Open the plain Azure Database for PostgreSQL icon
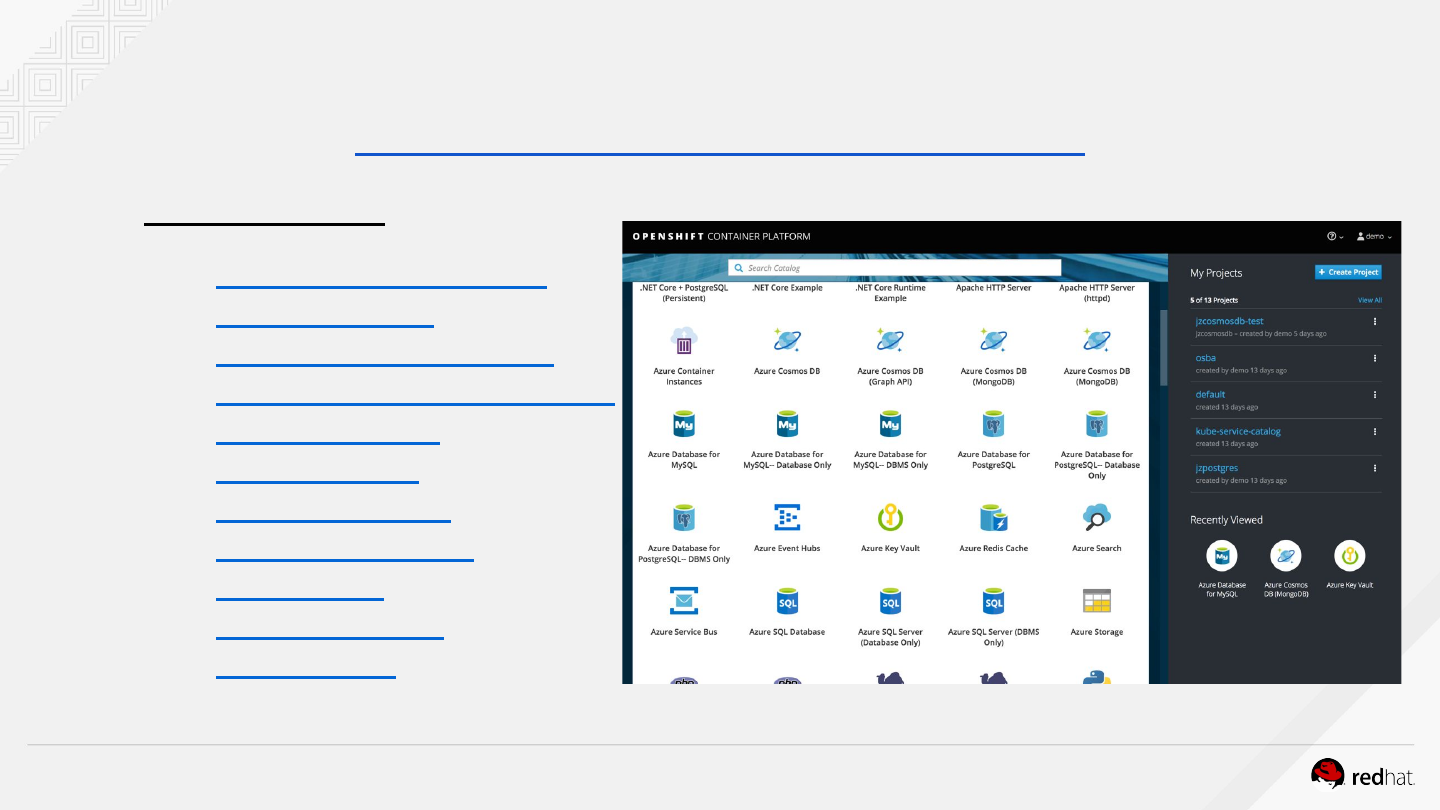 993,424
